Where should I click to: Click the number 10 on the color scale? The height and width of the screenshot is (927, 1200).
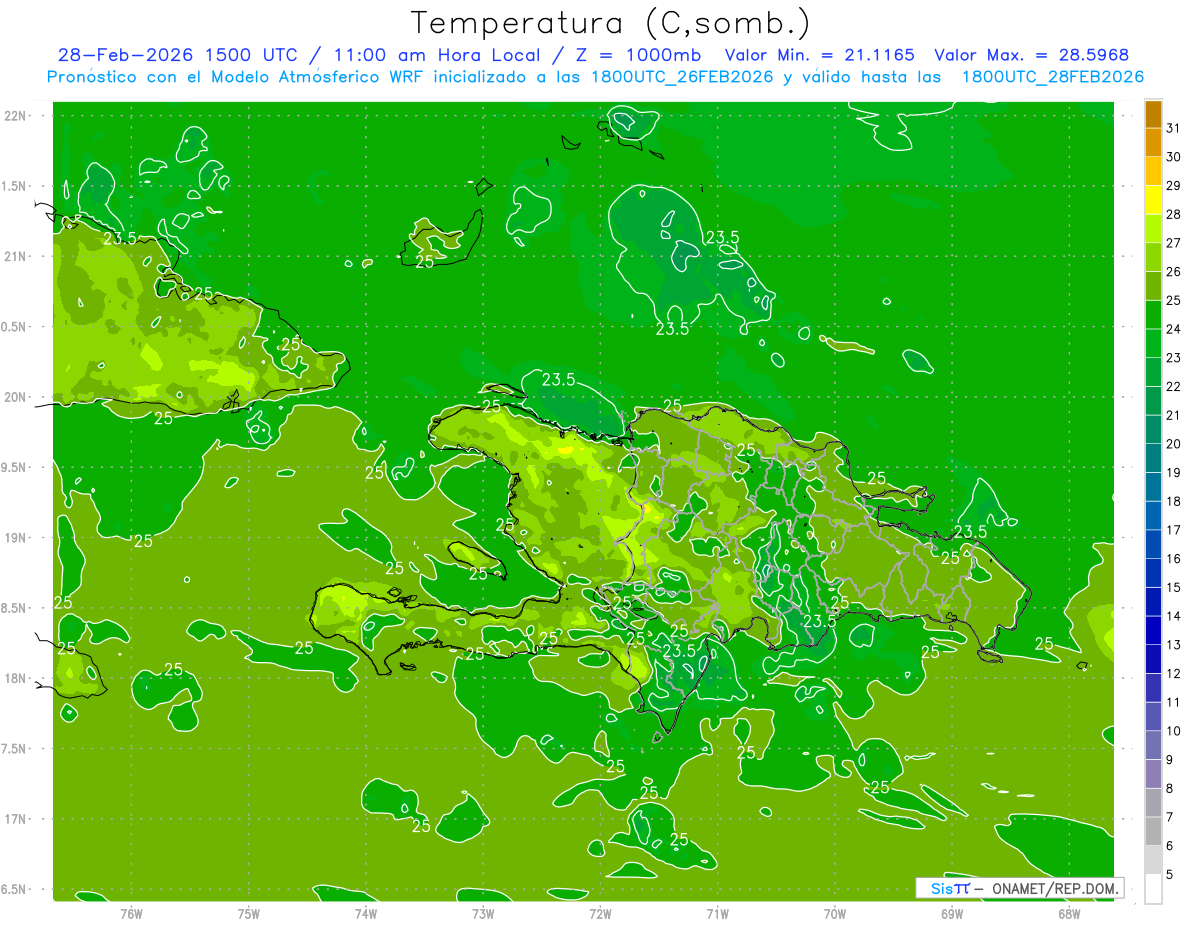point(1174,731)
